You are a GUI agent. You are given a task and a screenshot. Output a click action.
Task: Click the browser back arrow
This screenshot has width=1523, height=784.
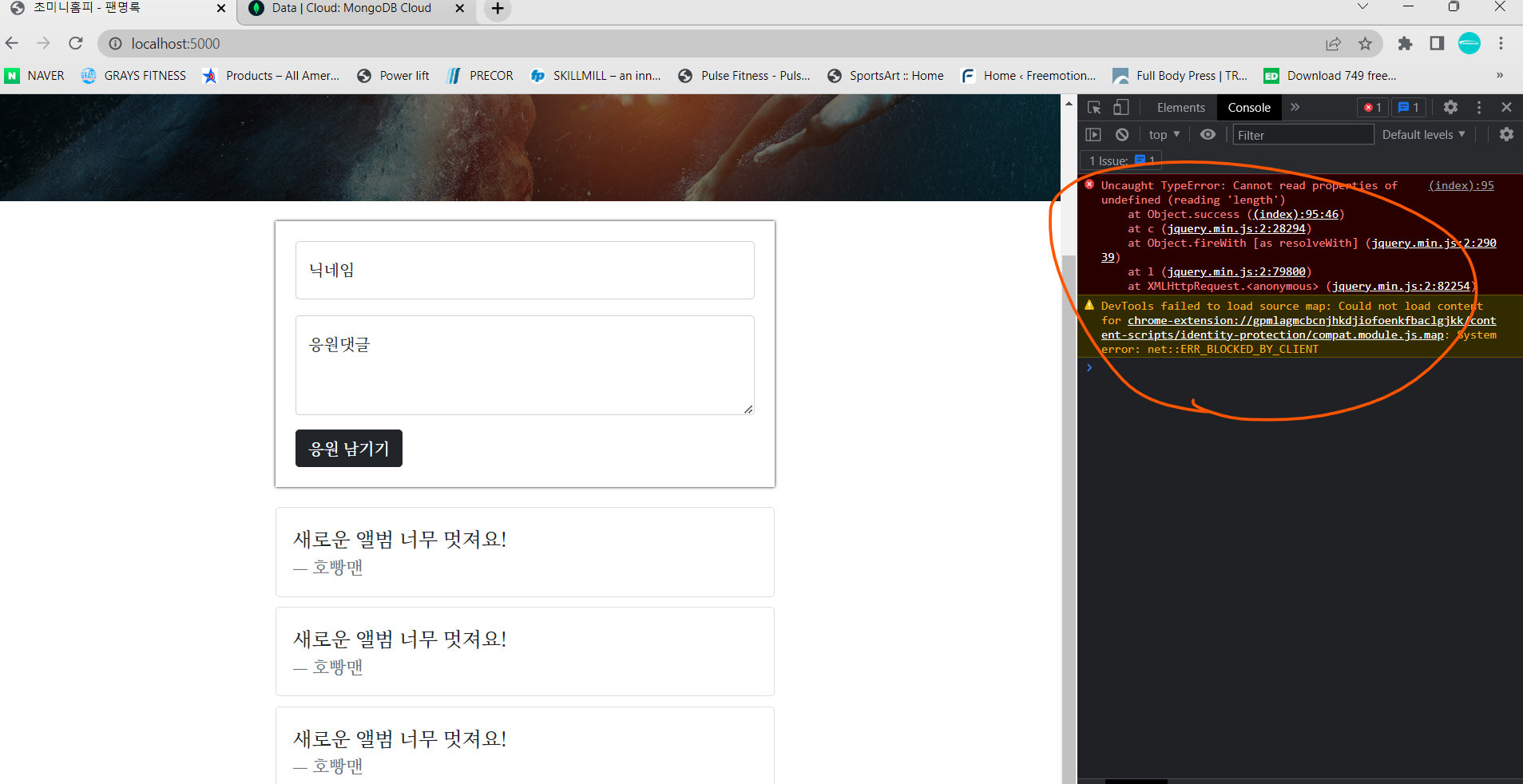click(12, 43)
